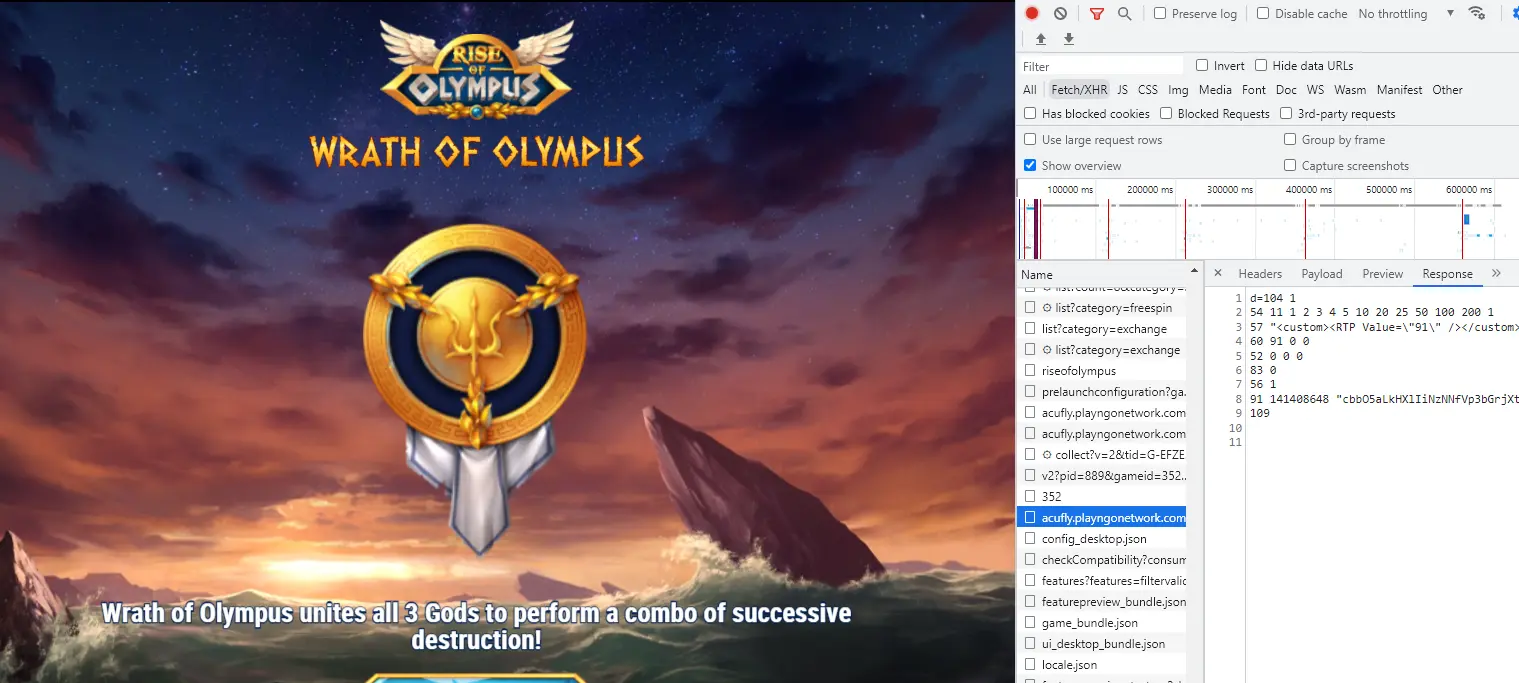The height and width of the screenshot is (683, 1519).
Task: Expand the hidden detail tabs chevron
Action: (x=1496, y=273)
